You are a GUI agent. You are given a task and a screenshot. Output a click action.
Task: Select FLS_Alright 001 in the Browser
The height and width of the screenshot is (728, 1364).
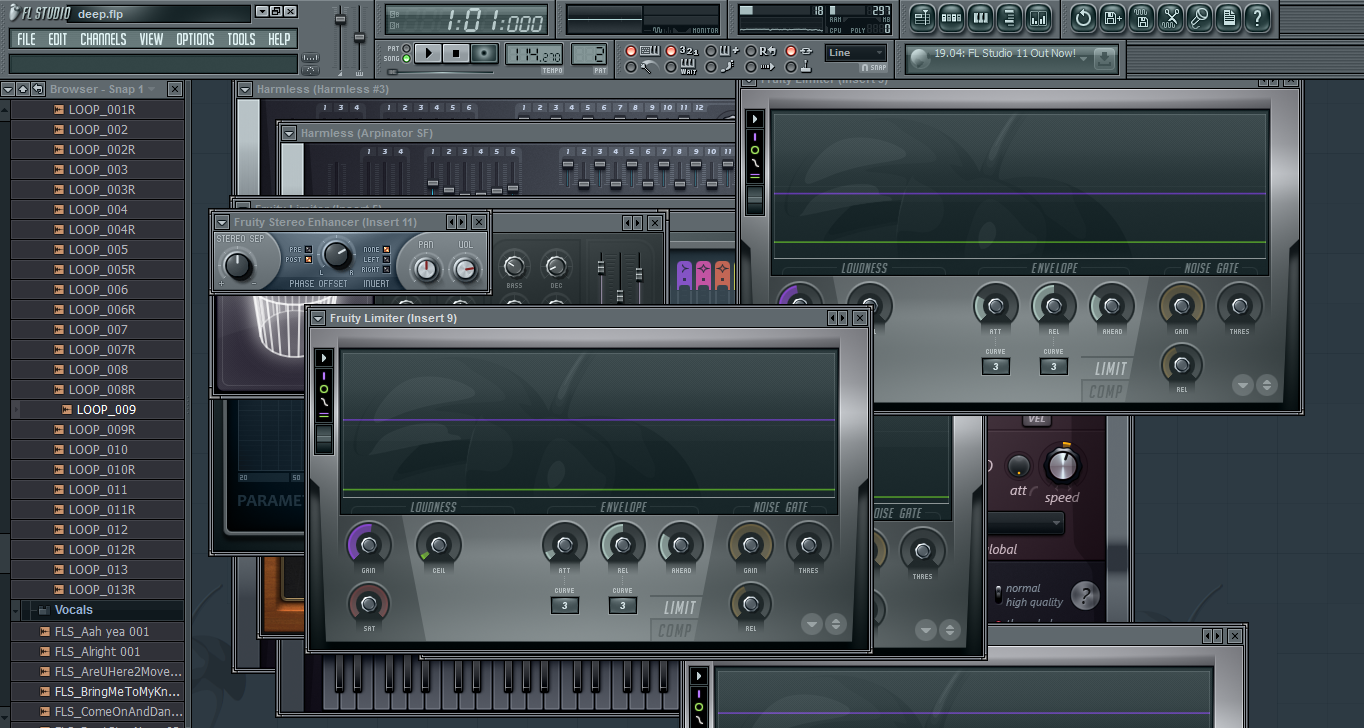(x=97, y=652)
